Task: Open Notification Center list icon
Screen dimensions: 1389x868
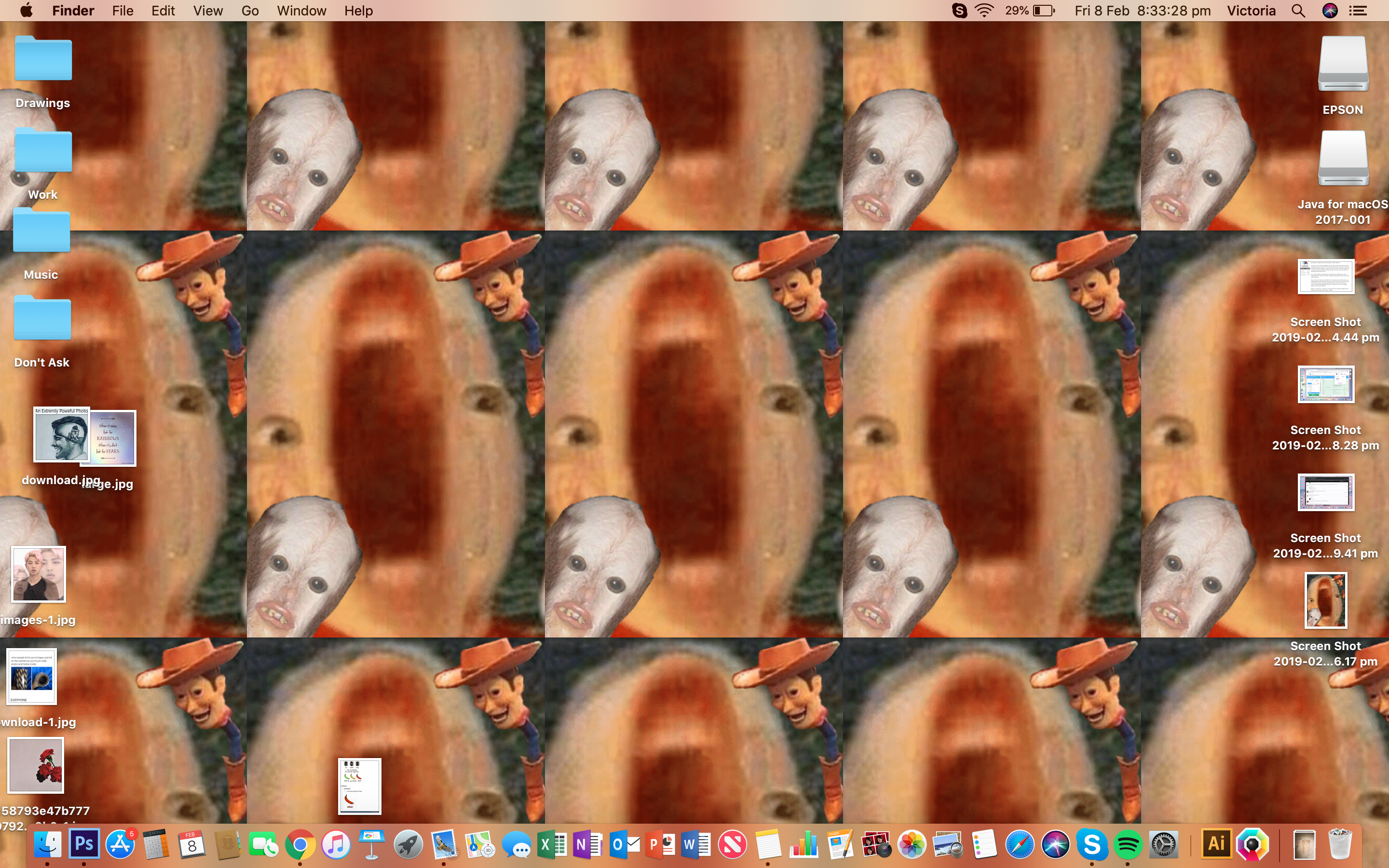Action: coord(1358,10)
